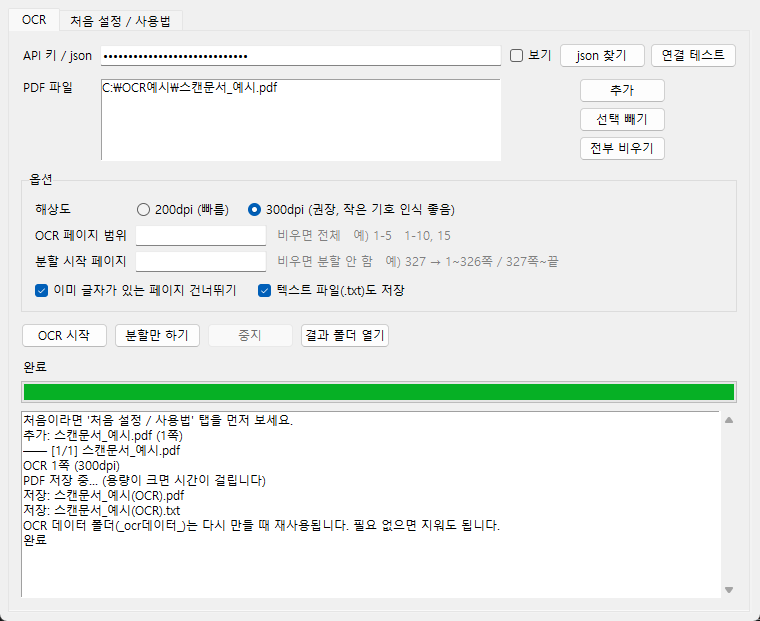760x621 pixels.
Task: Click hint text '비우면 분할 안 함'
Action: pos(325,262)
